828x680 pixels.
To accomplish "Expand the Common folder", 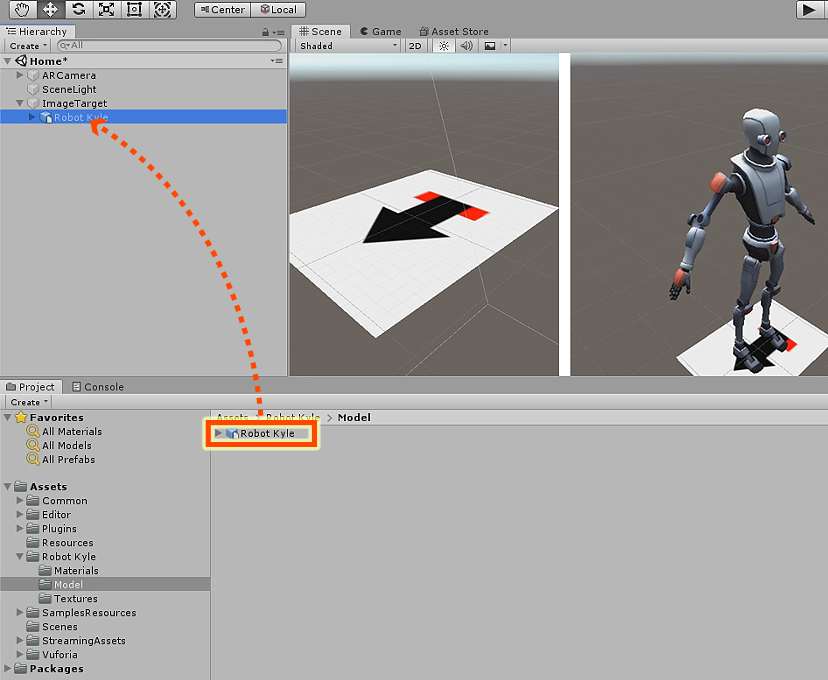I will (x=20, y=500).
